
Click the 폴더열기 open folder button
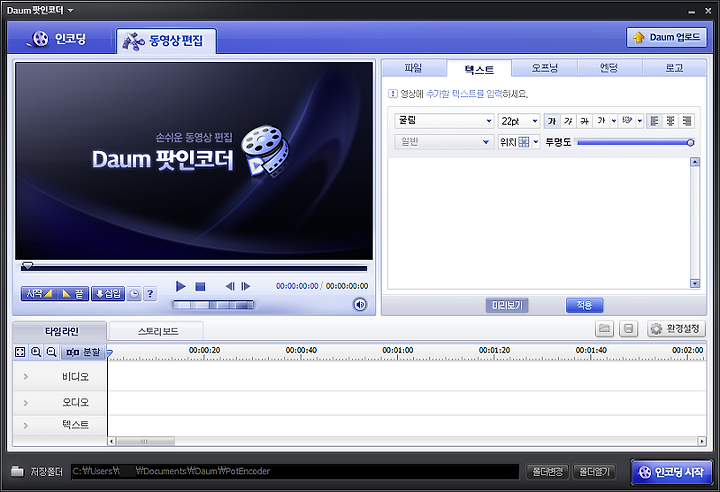[x=594, y=471]
